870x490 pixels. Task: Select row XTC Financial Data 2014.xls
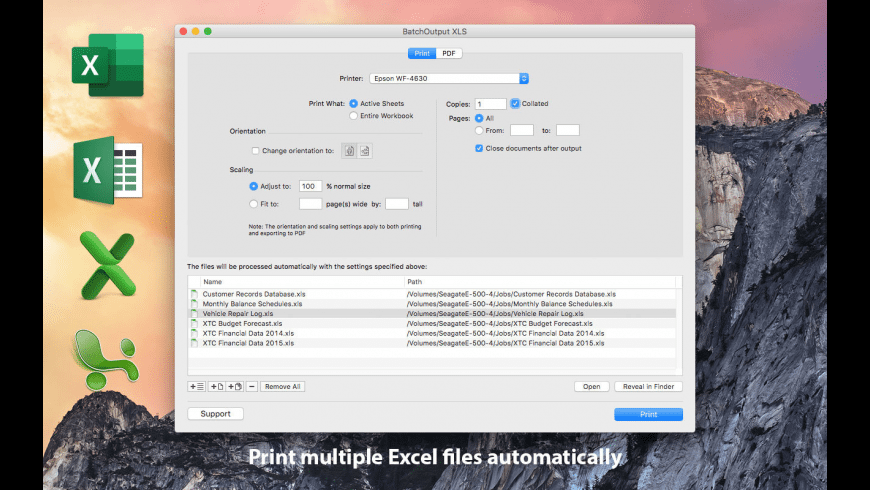432,334
